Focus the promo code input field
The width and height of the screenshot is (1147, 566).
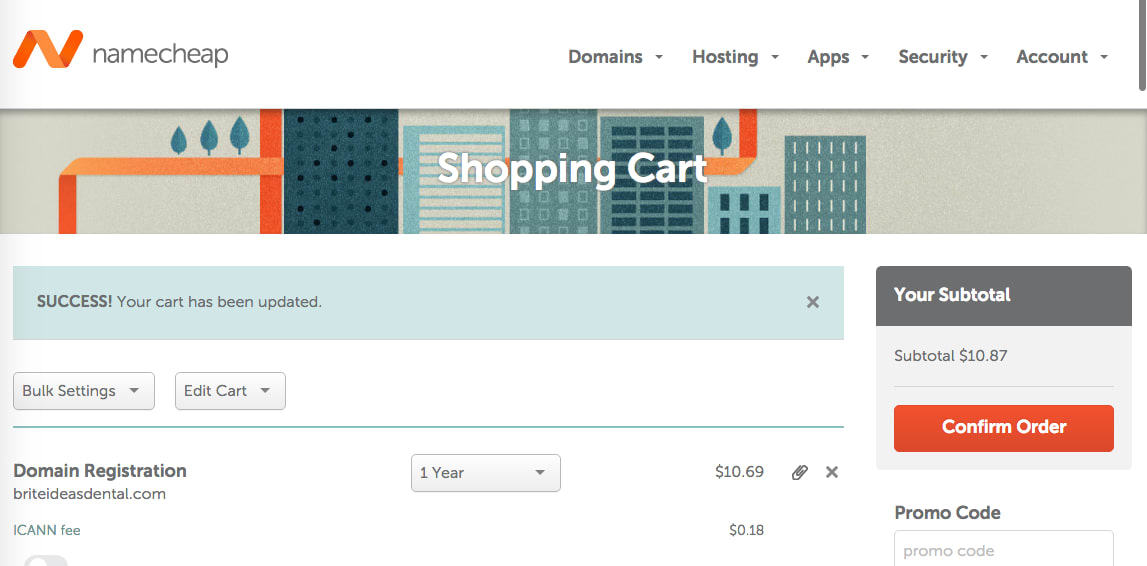click(1004, 548)
